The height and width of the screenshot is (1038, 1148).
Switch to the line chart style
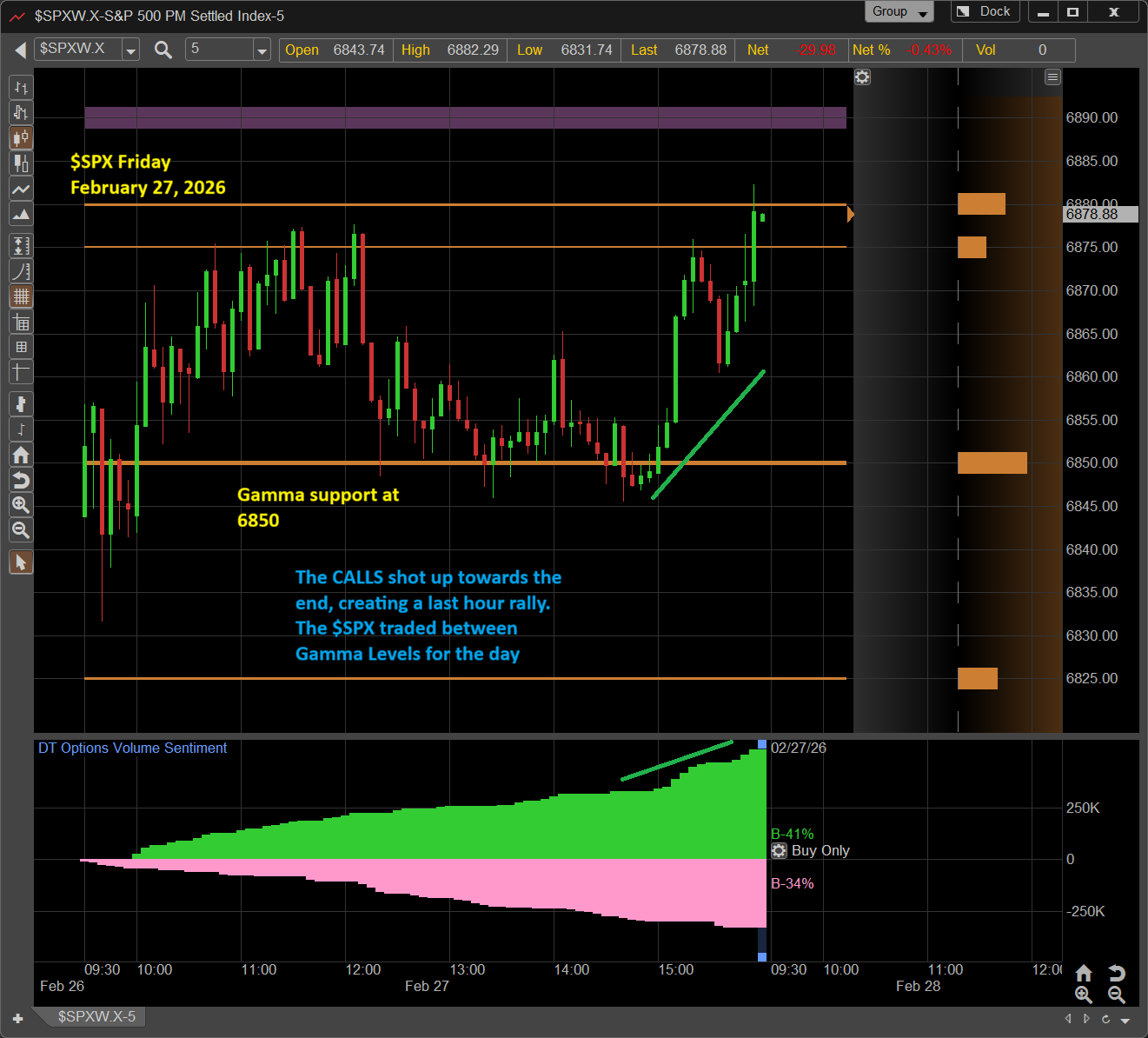21,189
